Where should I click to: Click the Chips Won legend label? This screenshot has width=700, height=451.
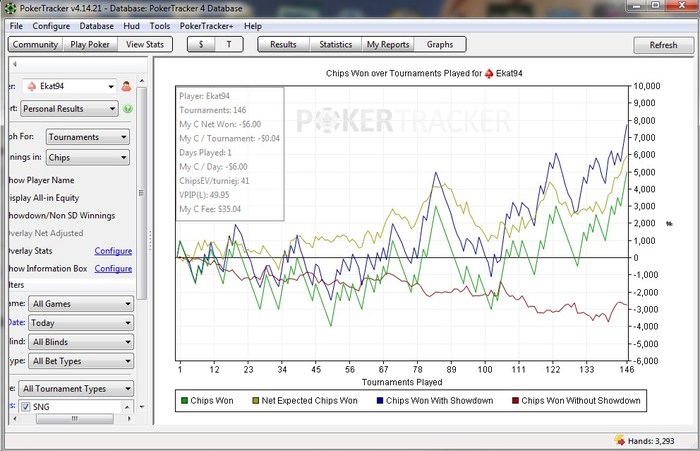(x=212, y=401)
